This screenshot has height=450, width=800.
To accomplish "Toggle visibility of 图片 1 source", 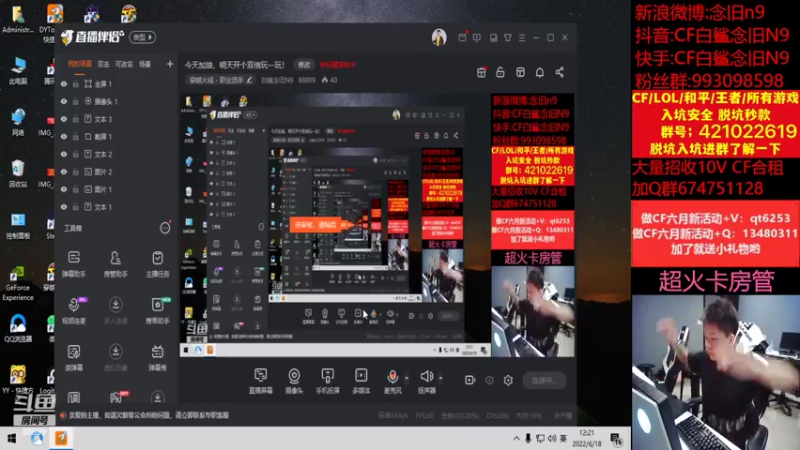I will tap(64, 189).
